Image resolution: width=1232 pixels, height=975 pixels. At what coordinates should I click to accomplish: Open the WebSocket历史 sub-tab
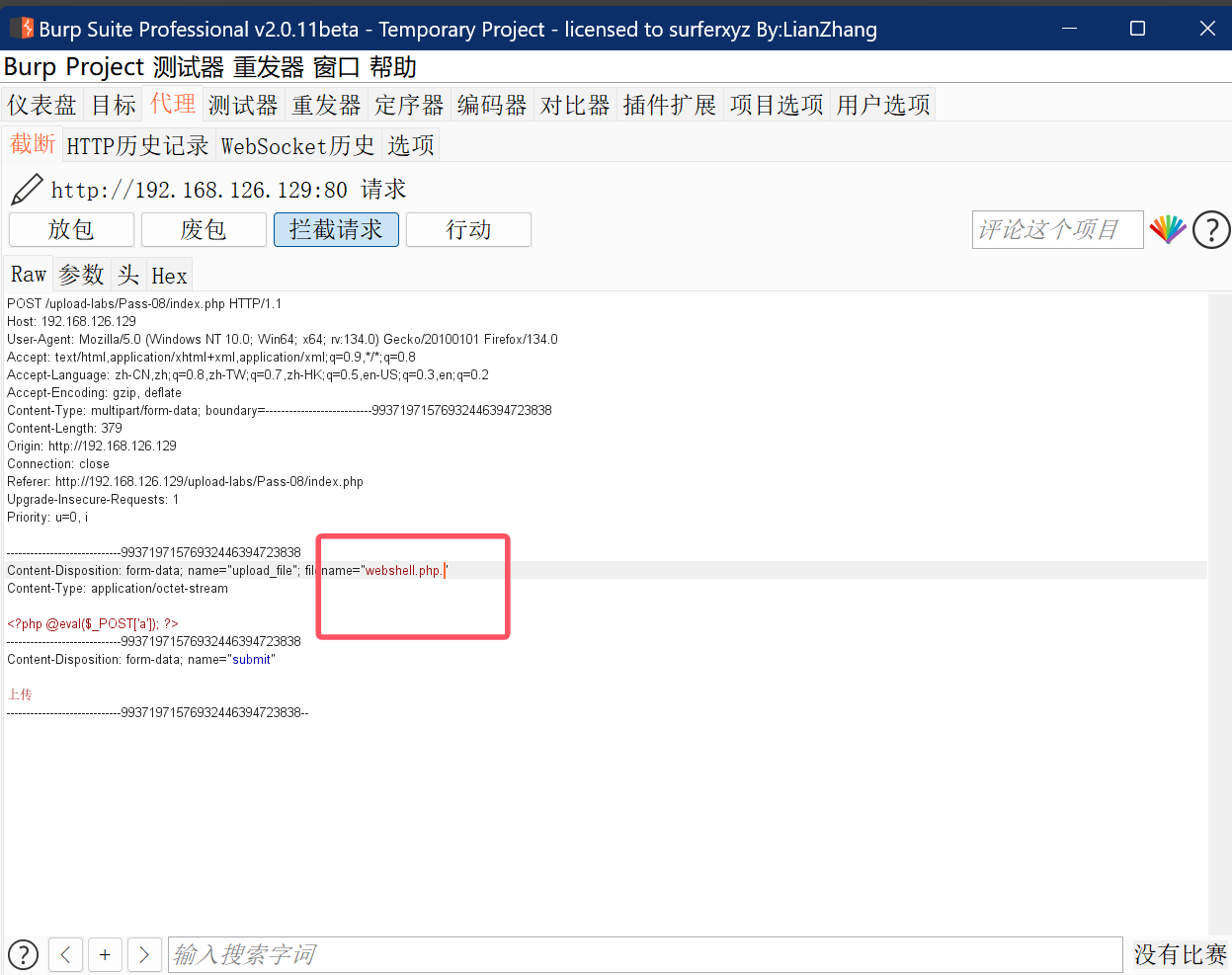click(x=297, y=145)
